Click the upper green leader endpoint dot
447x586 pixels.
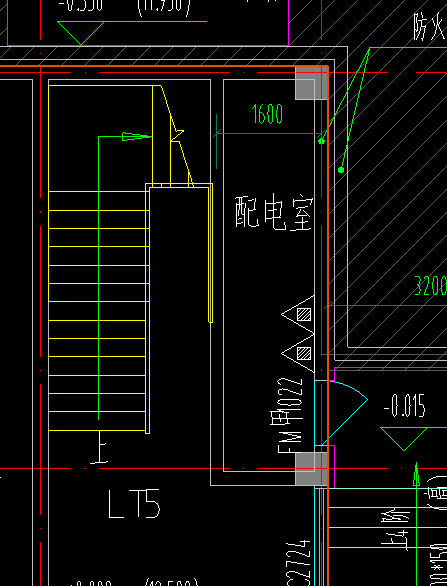[x=321, y=141]
